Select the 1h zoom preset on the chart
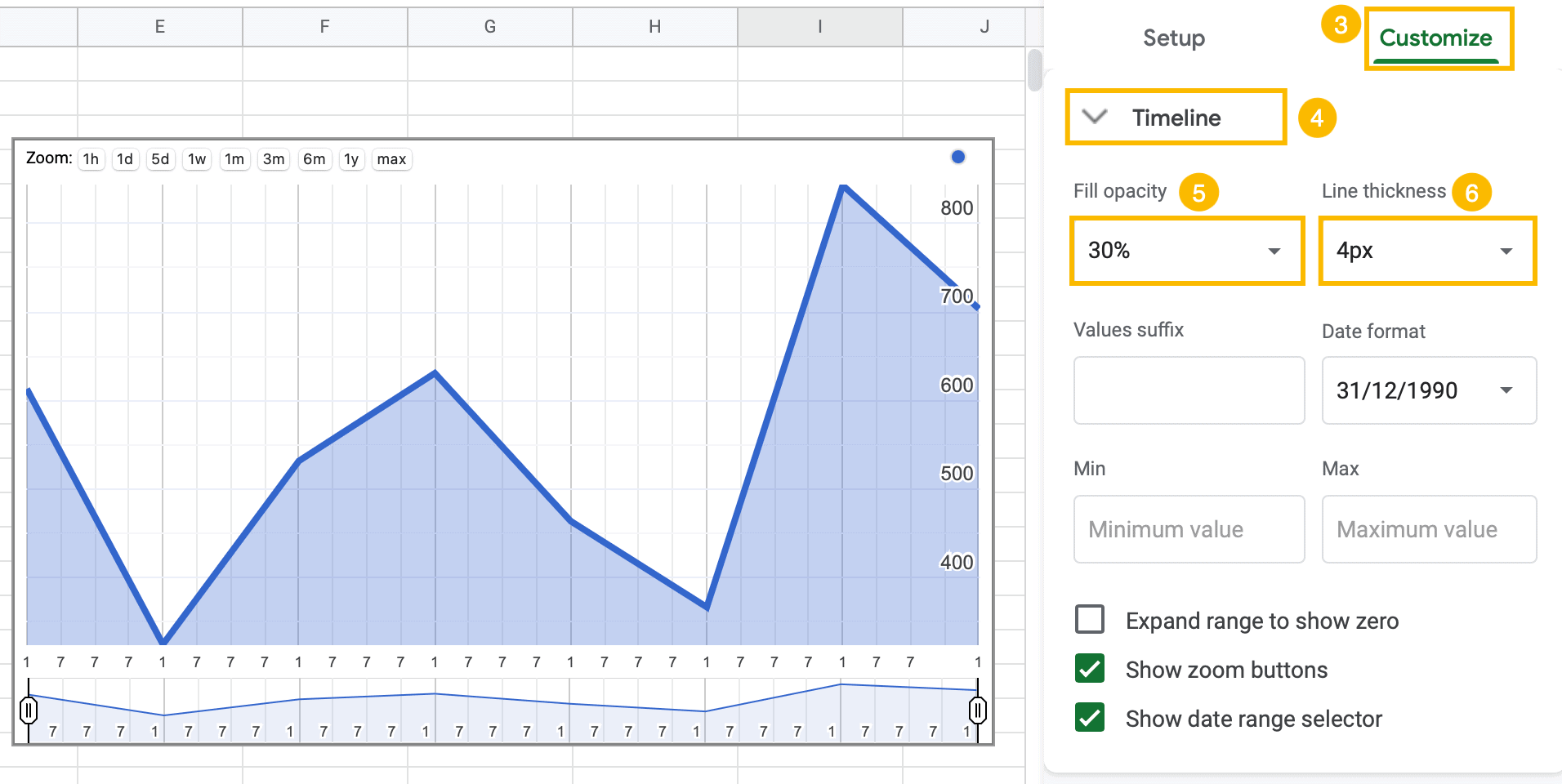This screenshot has width=1562, height=784. (x=90, y=159)
